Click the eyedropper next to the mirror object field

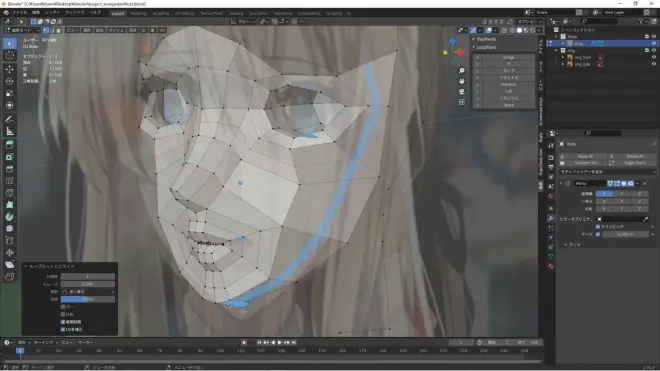pyautogui.click(x=646, y=219)
